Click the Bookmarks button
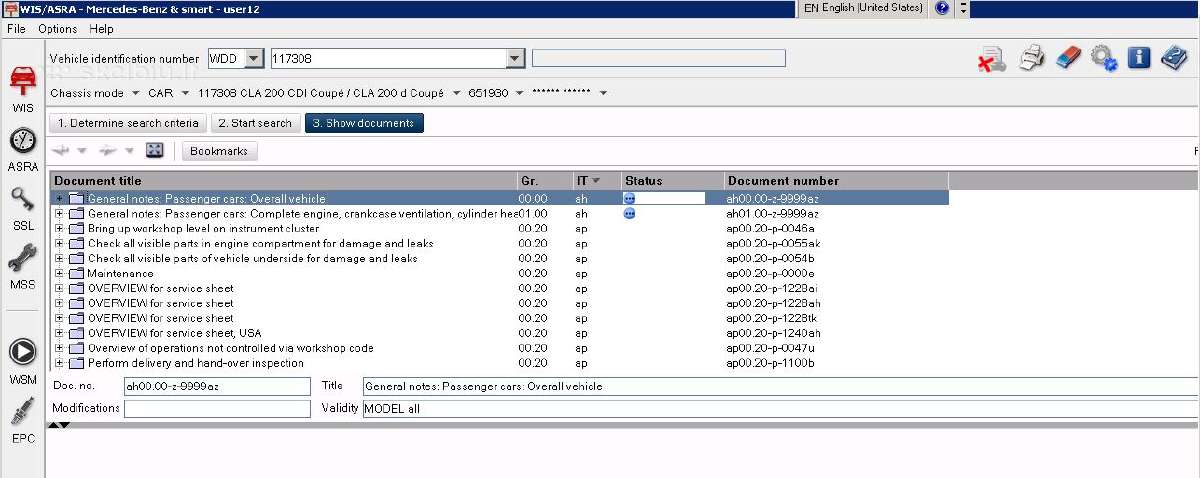This screenshot has height=478, width=1200. (x=220, y=150)
